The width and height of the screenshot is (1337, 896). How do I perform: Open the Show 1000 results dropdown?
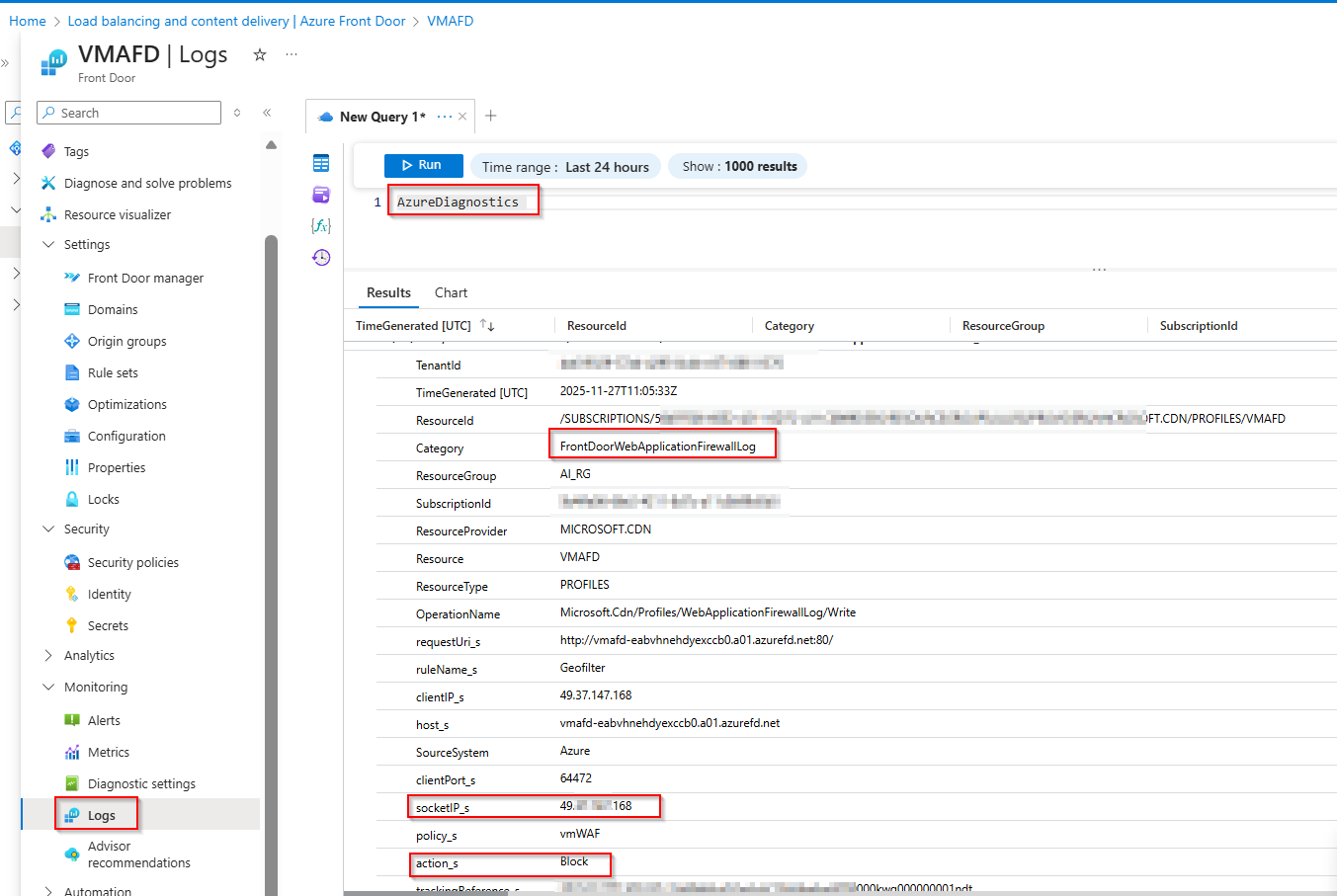[x=739, y=166]
